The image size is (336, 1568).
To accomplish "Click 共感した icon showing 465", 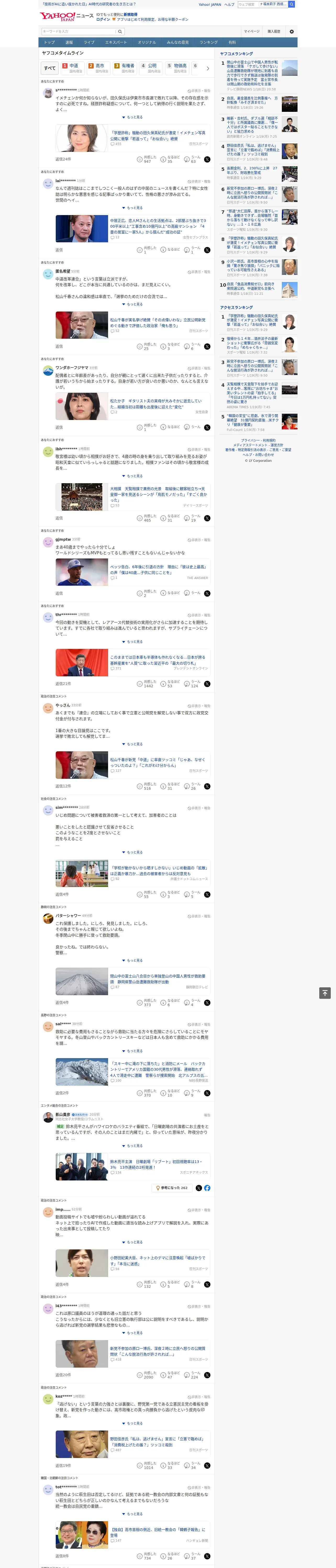I will click(140, 518).
